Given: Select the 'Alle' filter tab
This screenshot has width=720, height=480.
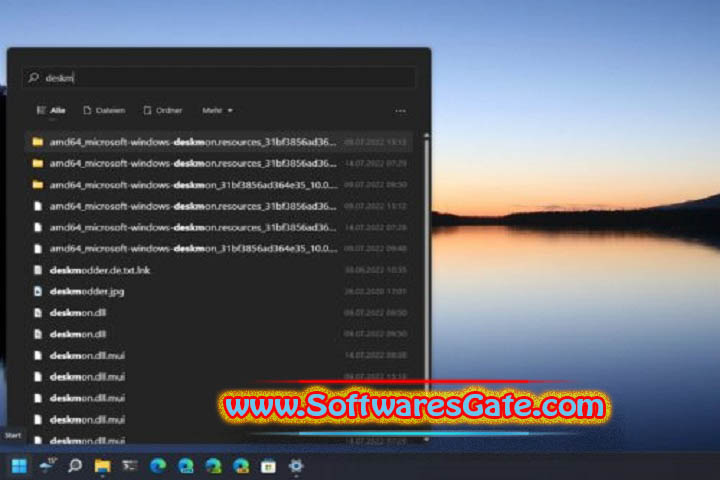Looking at the screenshot, I should click(51, 110).
